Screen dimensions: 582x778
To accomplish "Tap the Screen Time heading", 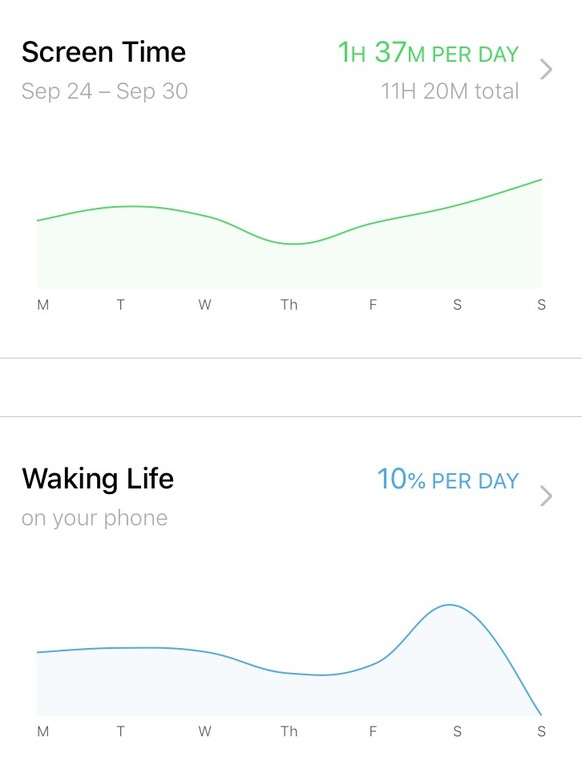I will [104, 52].
